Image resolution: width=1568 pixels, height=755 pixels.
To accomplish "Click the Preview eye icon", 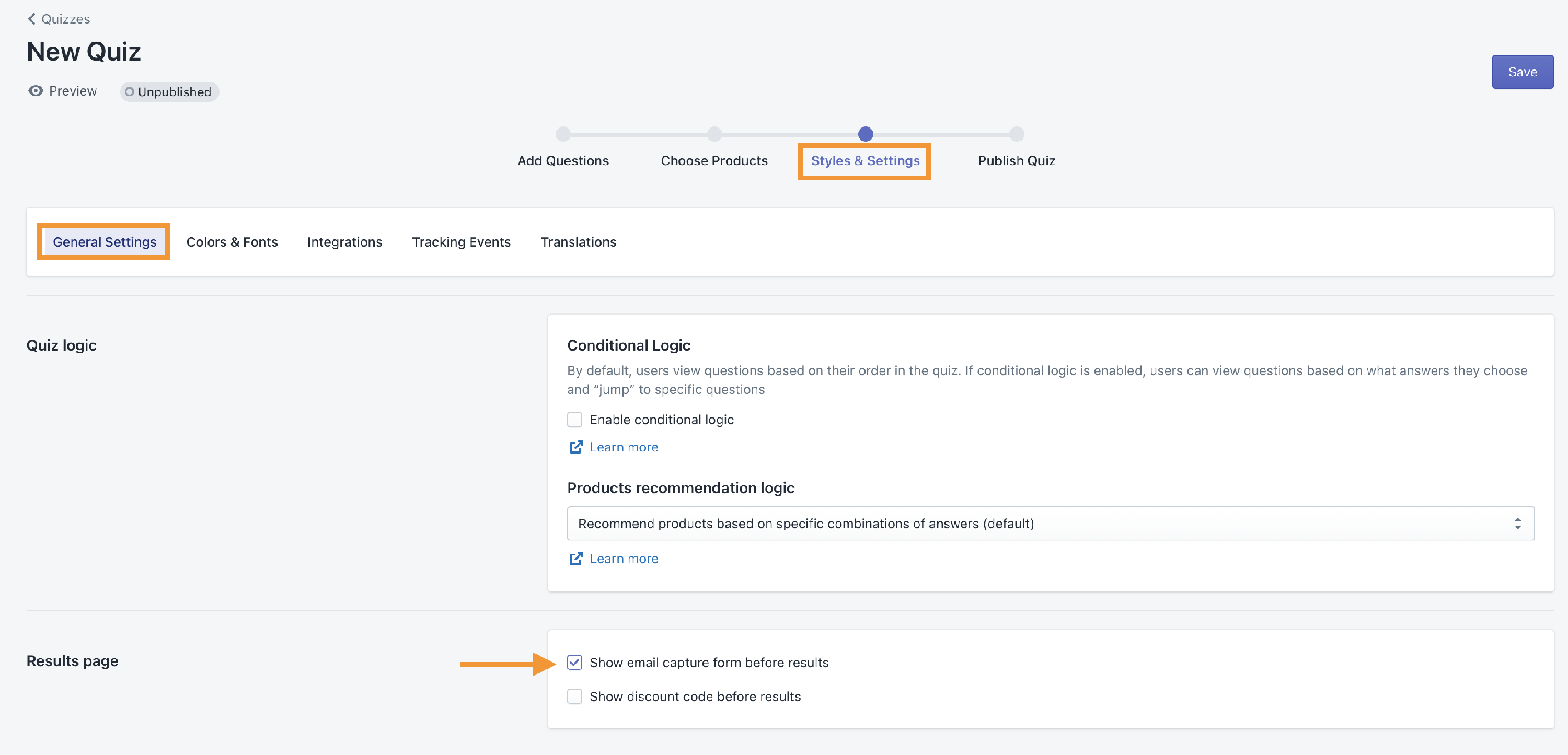I will tap(36, 91).
